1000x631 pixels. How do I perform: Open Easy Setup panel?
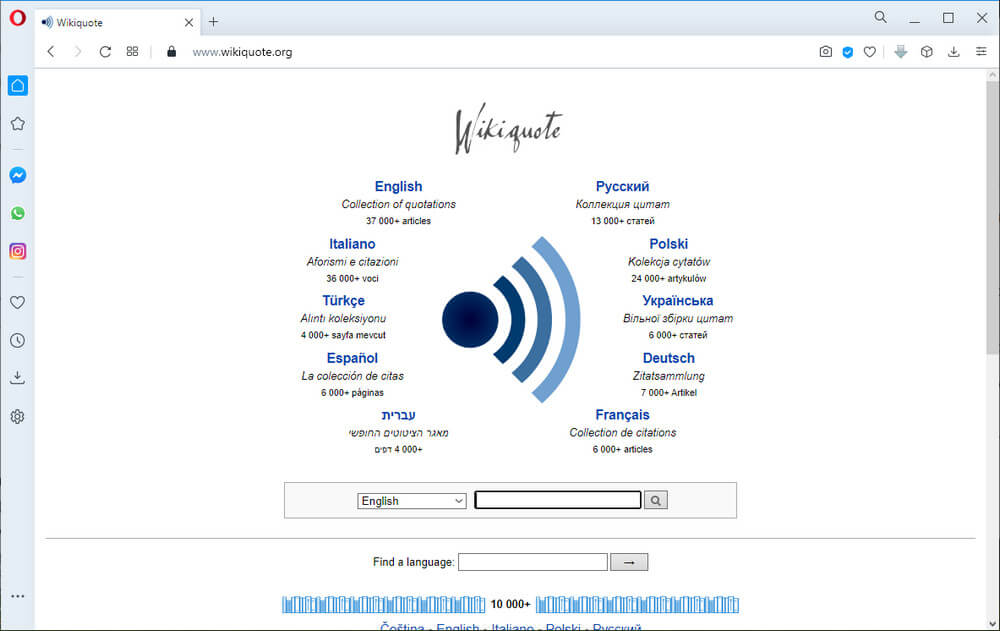981,52
